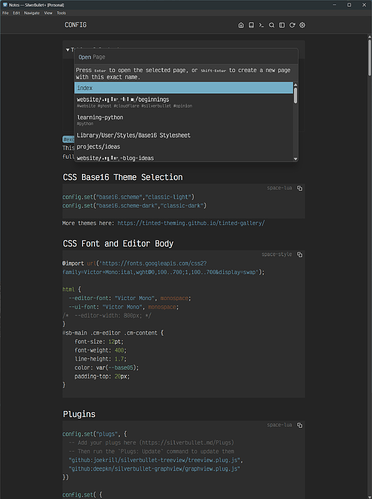Open the page picker book icon

pyautogui.click(x=251, y=25)
